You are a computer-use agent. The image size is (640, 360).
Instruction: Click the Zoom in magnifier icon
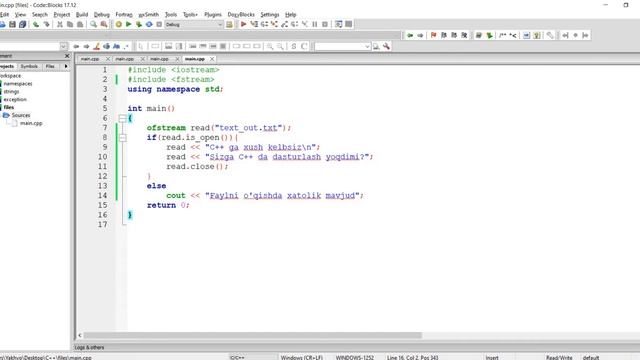[270, 47]
